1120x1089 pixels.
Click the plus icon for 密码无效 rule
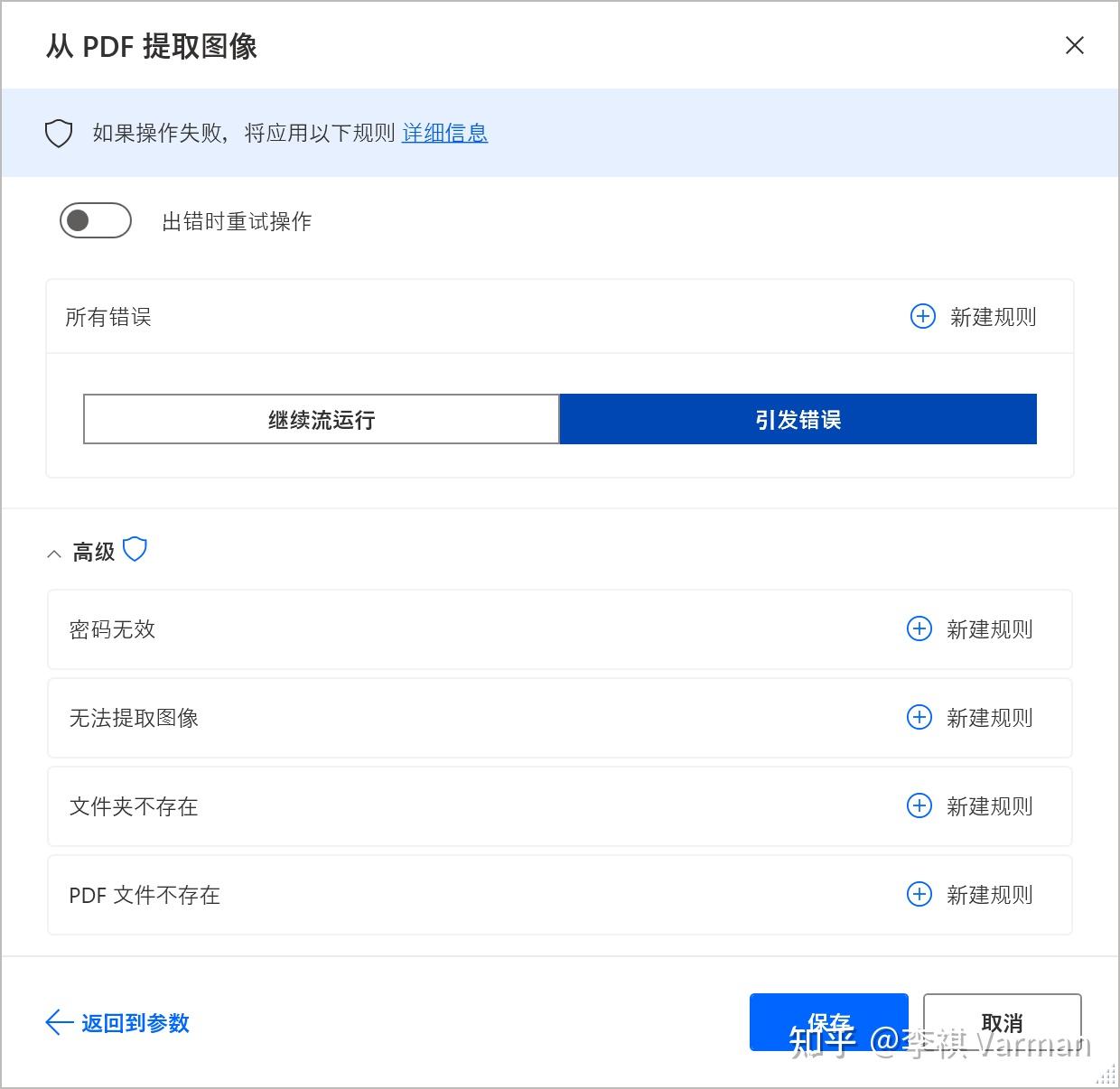click(x=919, y=628)
